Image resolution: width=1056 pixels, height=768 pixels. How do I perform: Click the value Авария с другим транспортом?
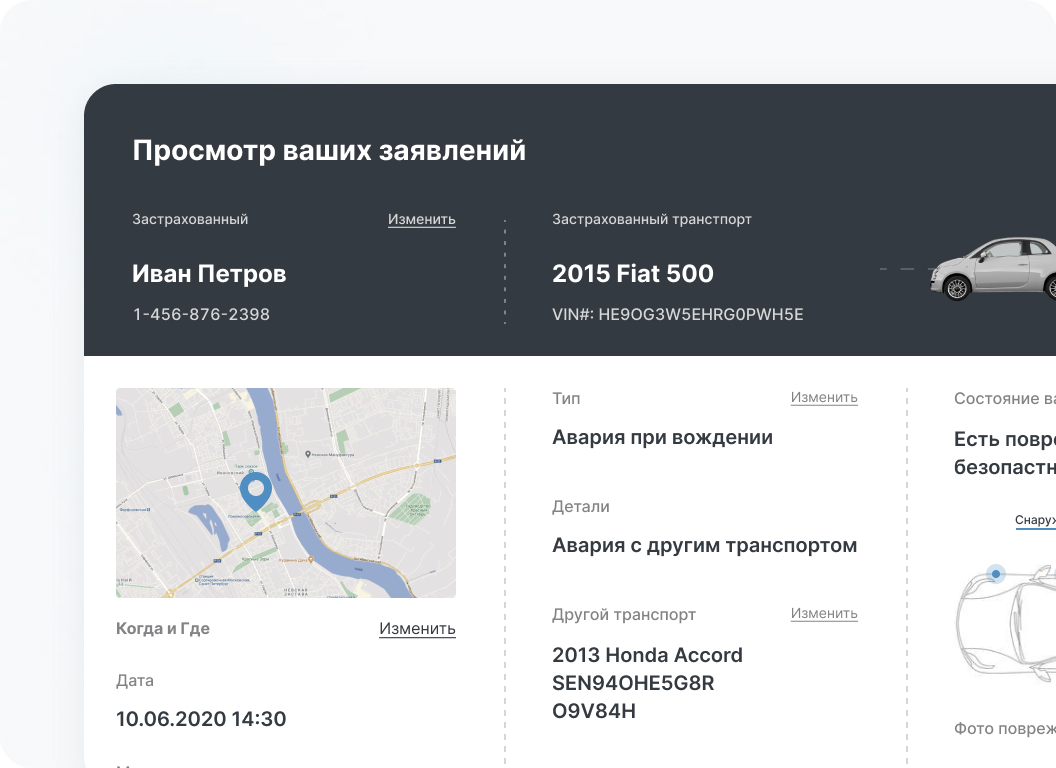704,545
